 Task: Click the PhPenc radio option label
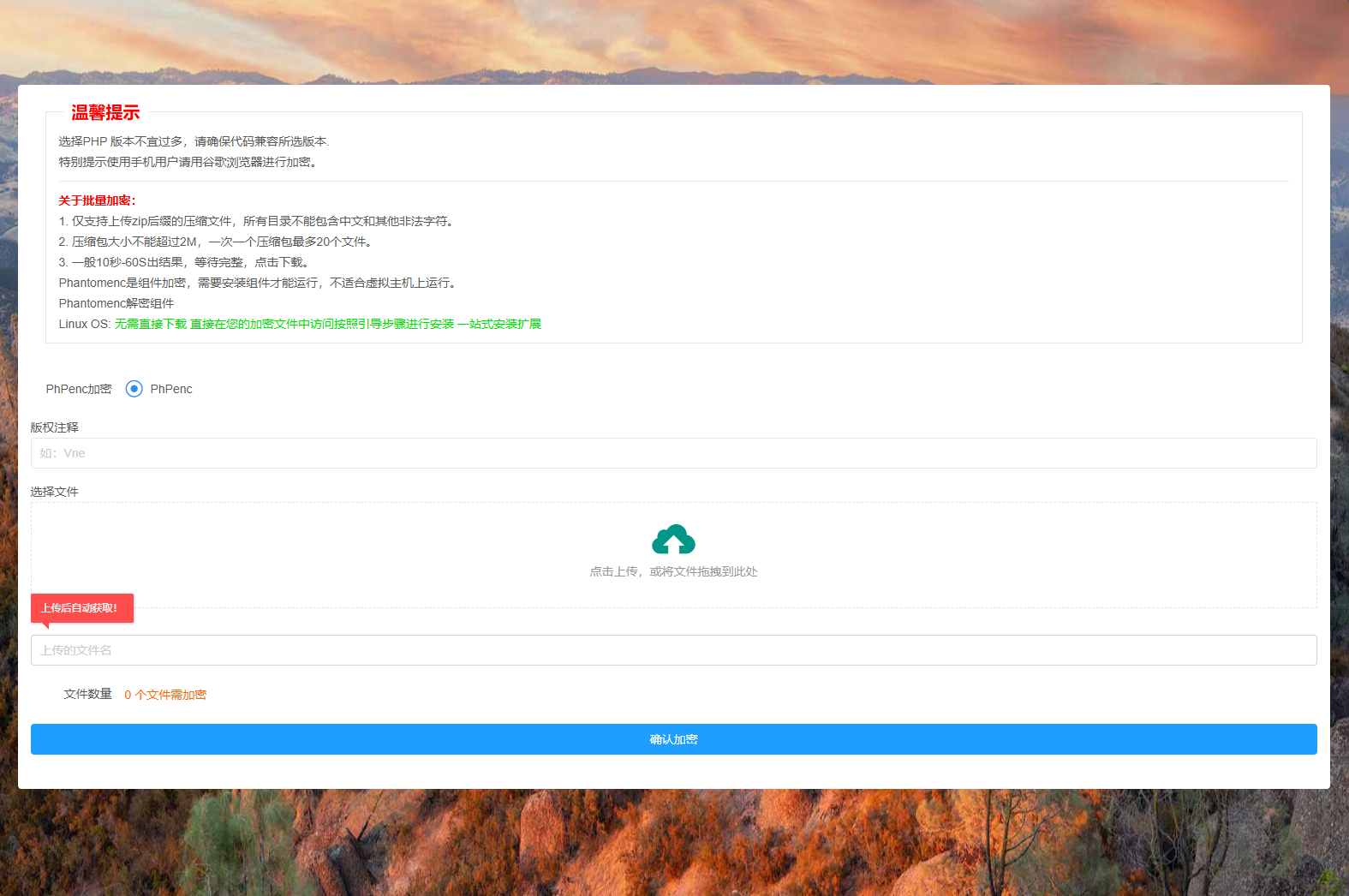(x=171, y=389)
